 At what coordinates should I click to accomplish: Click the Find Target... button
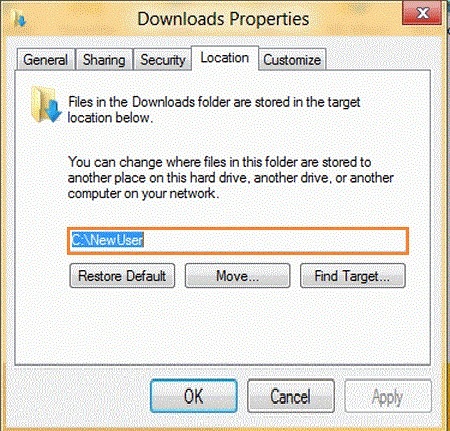point(353,276)
